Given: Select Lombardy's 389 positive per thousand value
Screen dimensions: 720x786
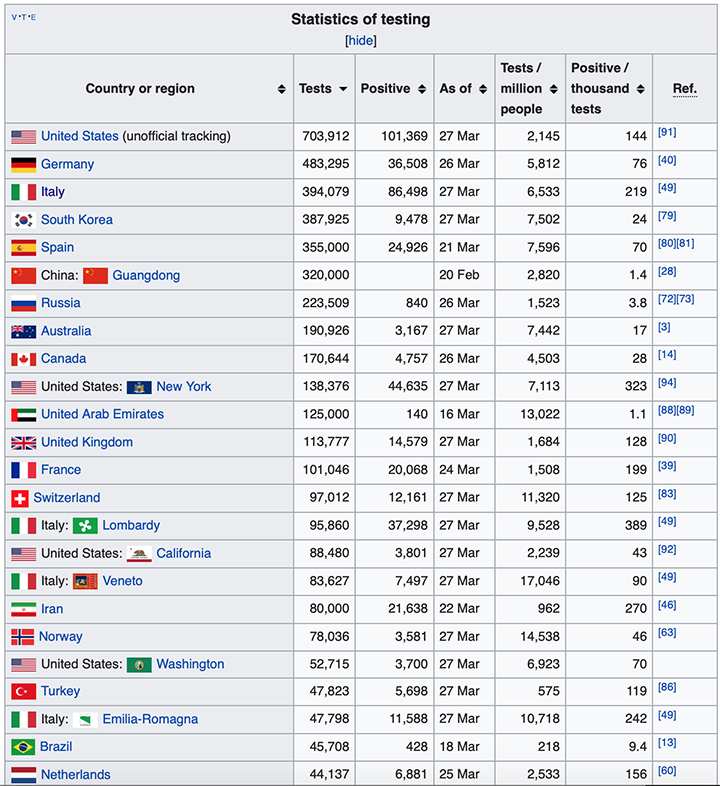Looking at the screenshot, I should click(636, 525).
